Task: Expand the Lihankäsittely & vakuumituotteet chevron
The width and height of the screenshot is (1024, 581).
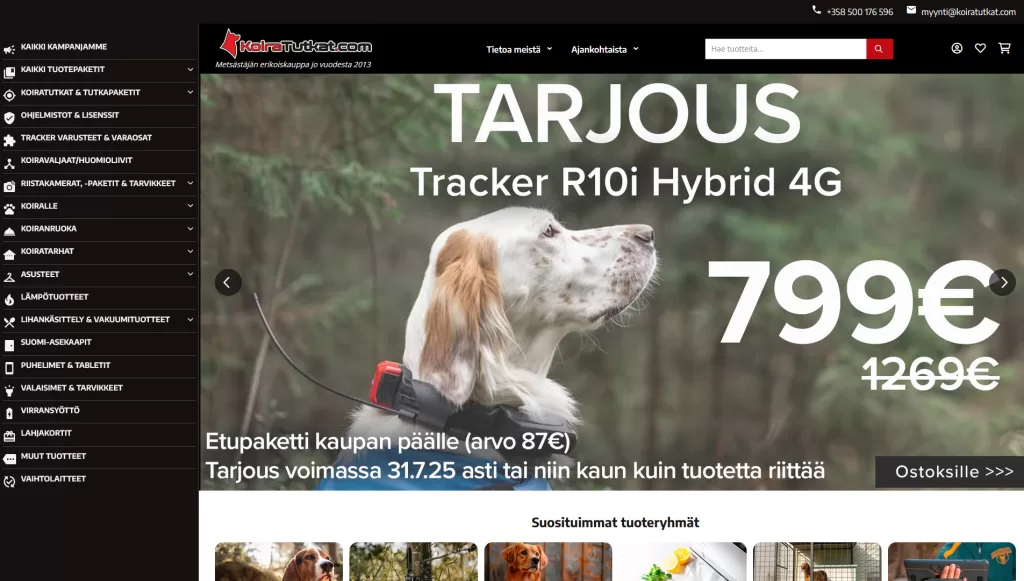Action: pos(190,319)
